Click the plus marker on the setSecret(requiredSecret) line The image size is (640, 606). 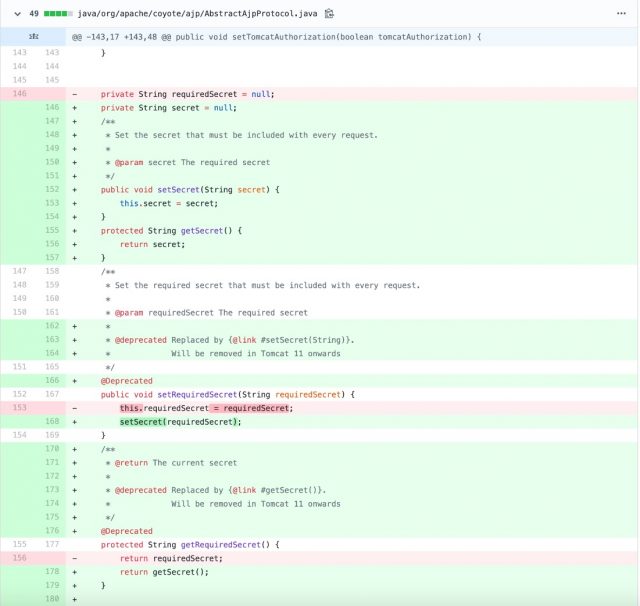pos(74,422)
